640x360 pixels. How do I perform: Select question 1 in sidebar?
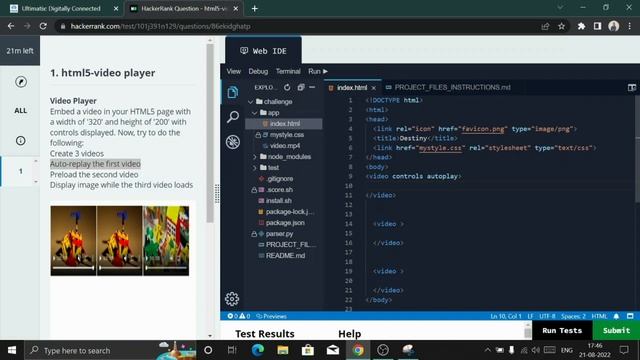point(20,171)
